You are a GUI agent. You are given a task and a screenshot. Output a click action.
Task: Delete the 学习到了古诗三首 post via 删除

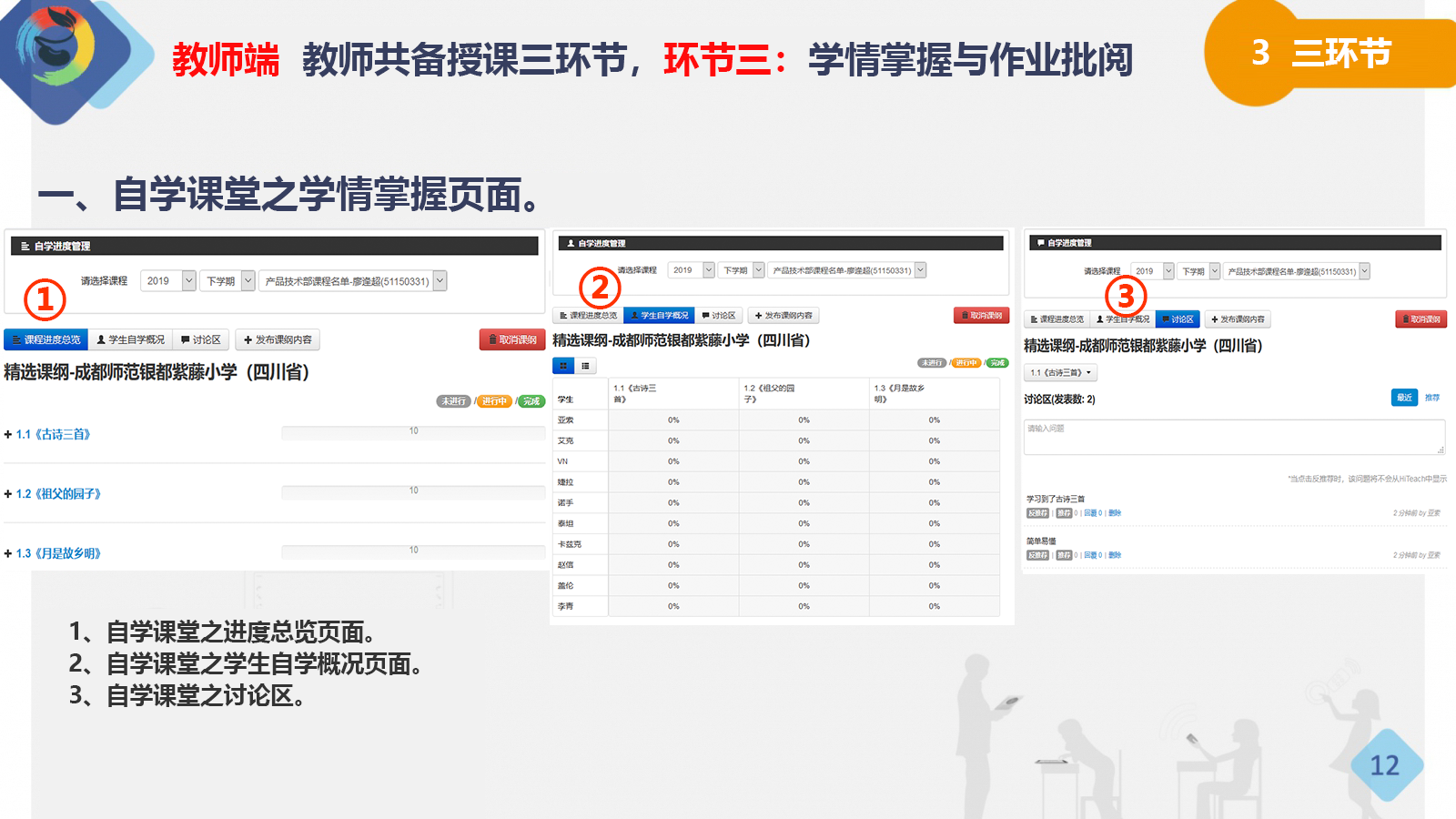tap(1115, 513)
